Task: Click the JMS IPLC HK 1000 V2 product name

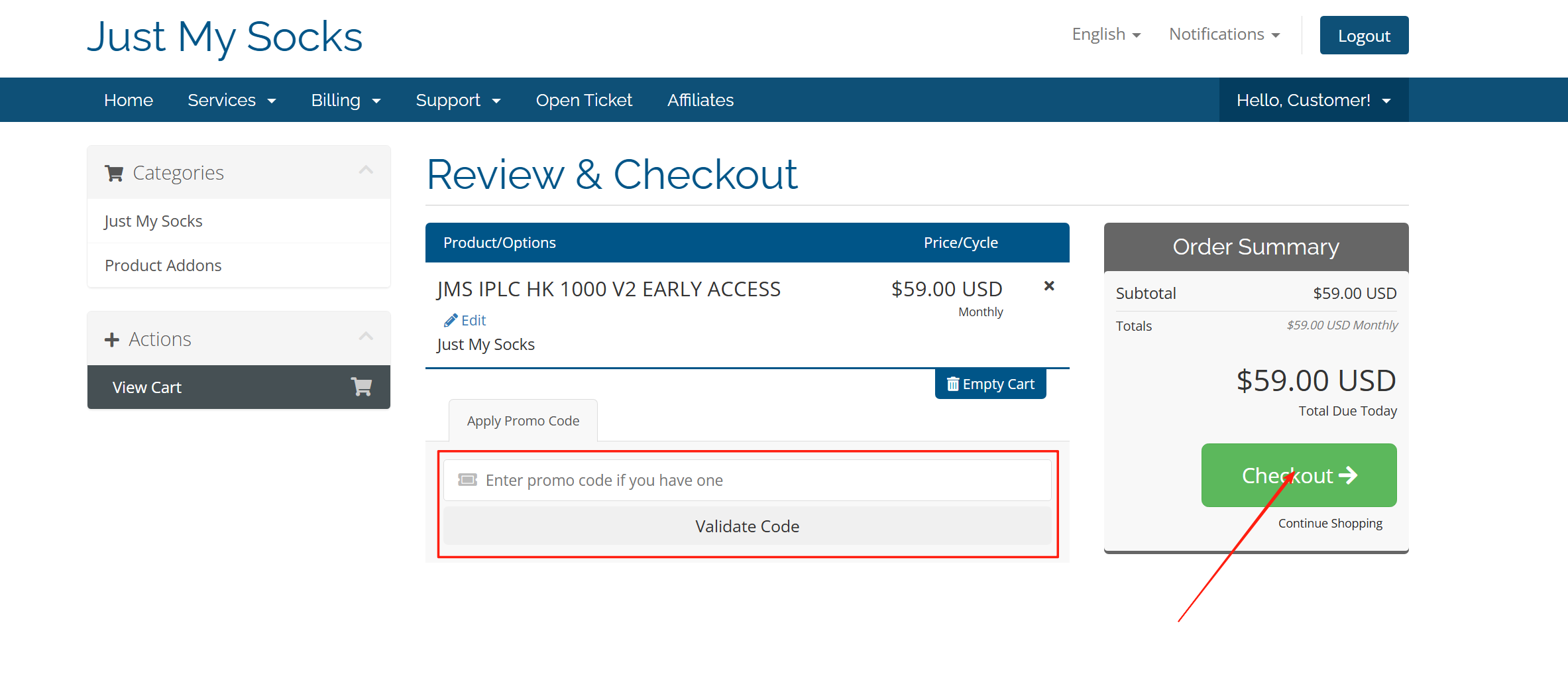Action: click(608, 290)
